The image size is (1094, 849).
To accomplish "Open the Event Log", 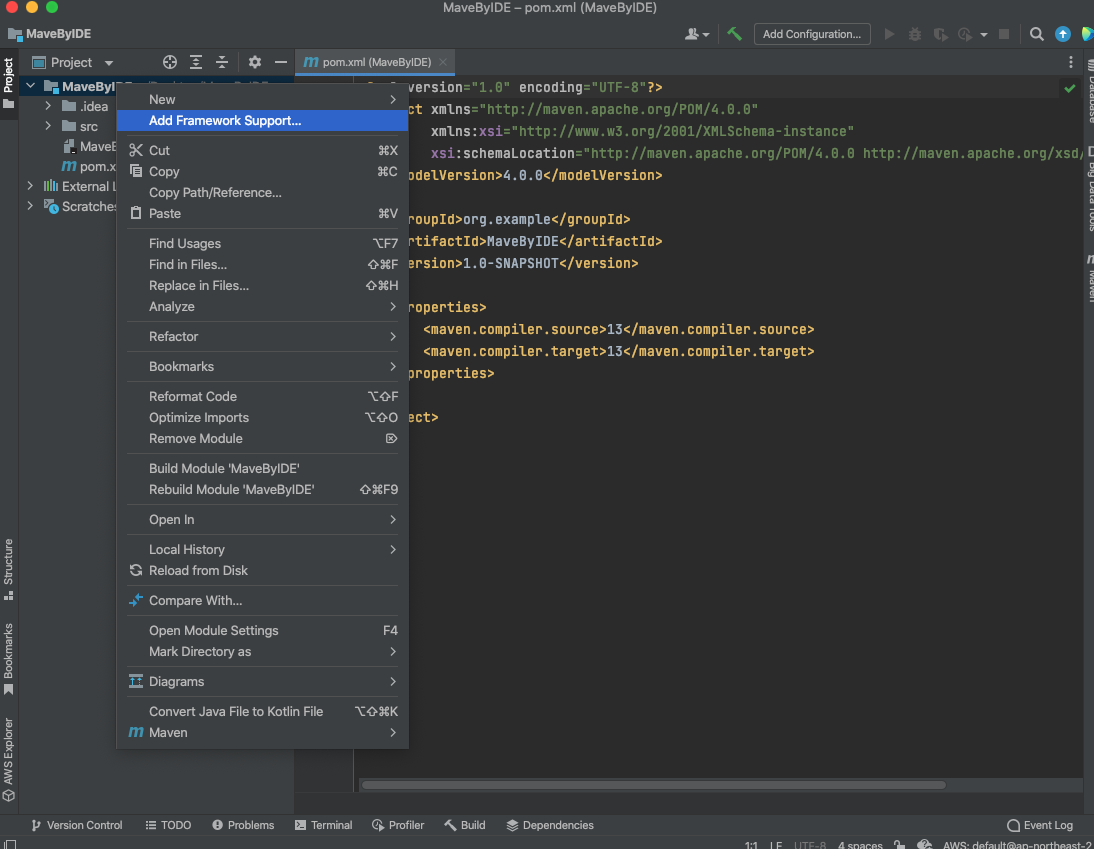I will (1040, 825).
